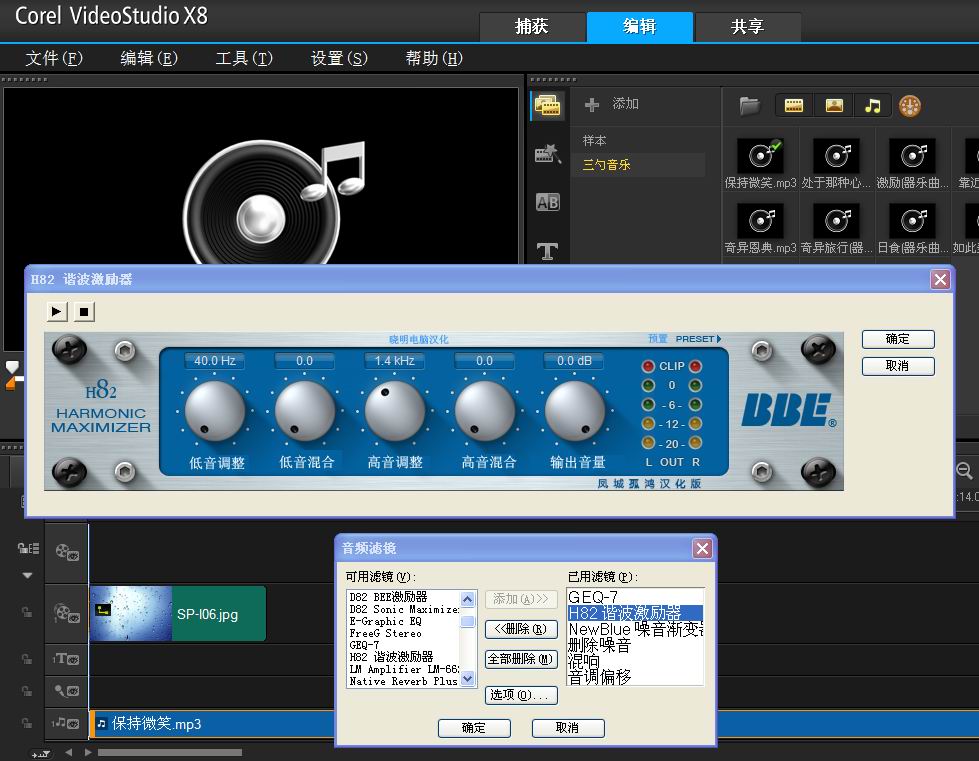The image size is (979, 761).
Task: Click the voice track header icon
Action: click(66, 690)
